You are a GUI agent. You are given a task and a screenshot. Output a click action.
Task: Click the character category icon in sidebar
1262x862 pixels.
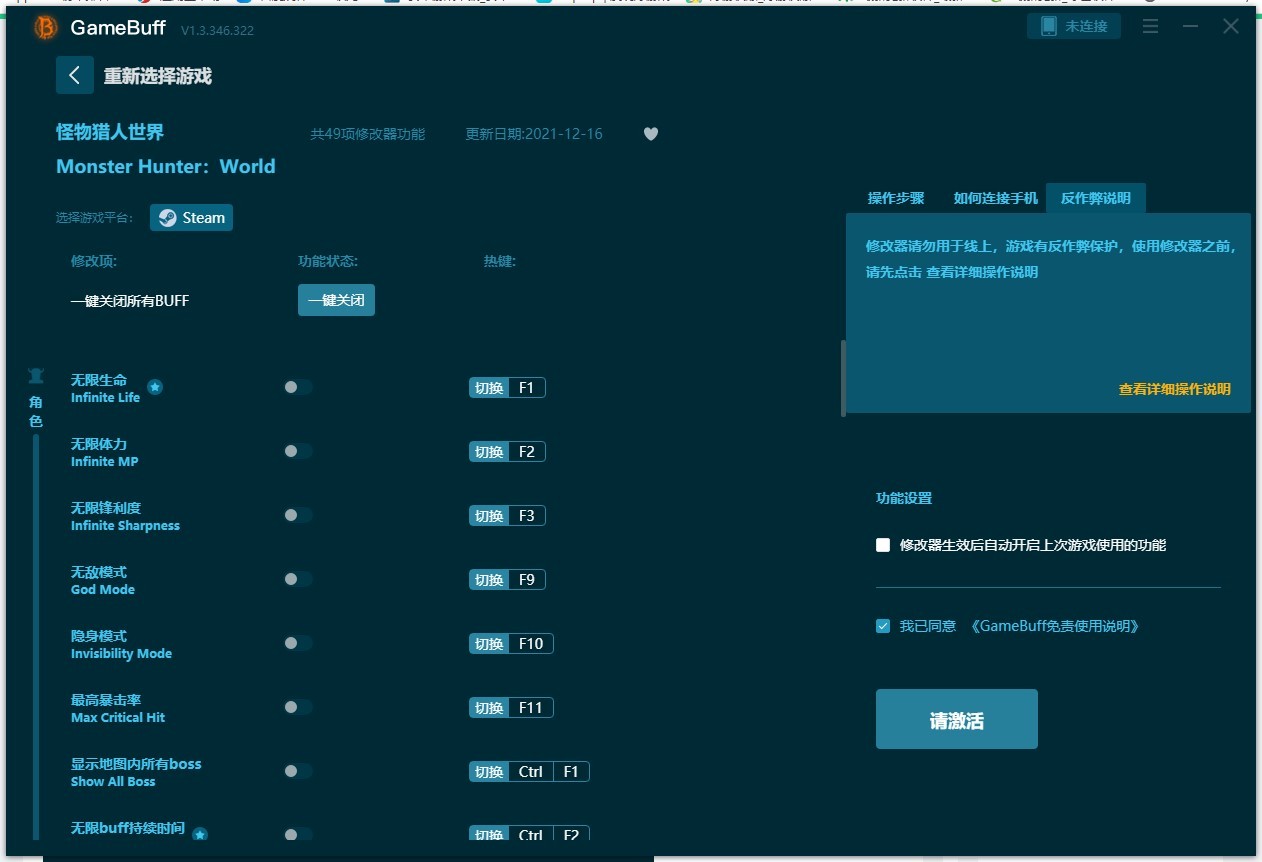click(36, 377)
